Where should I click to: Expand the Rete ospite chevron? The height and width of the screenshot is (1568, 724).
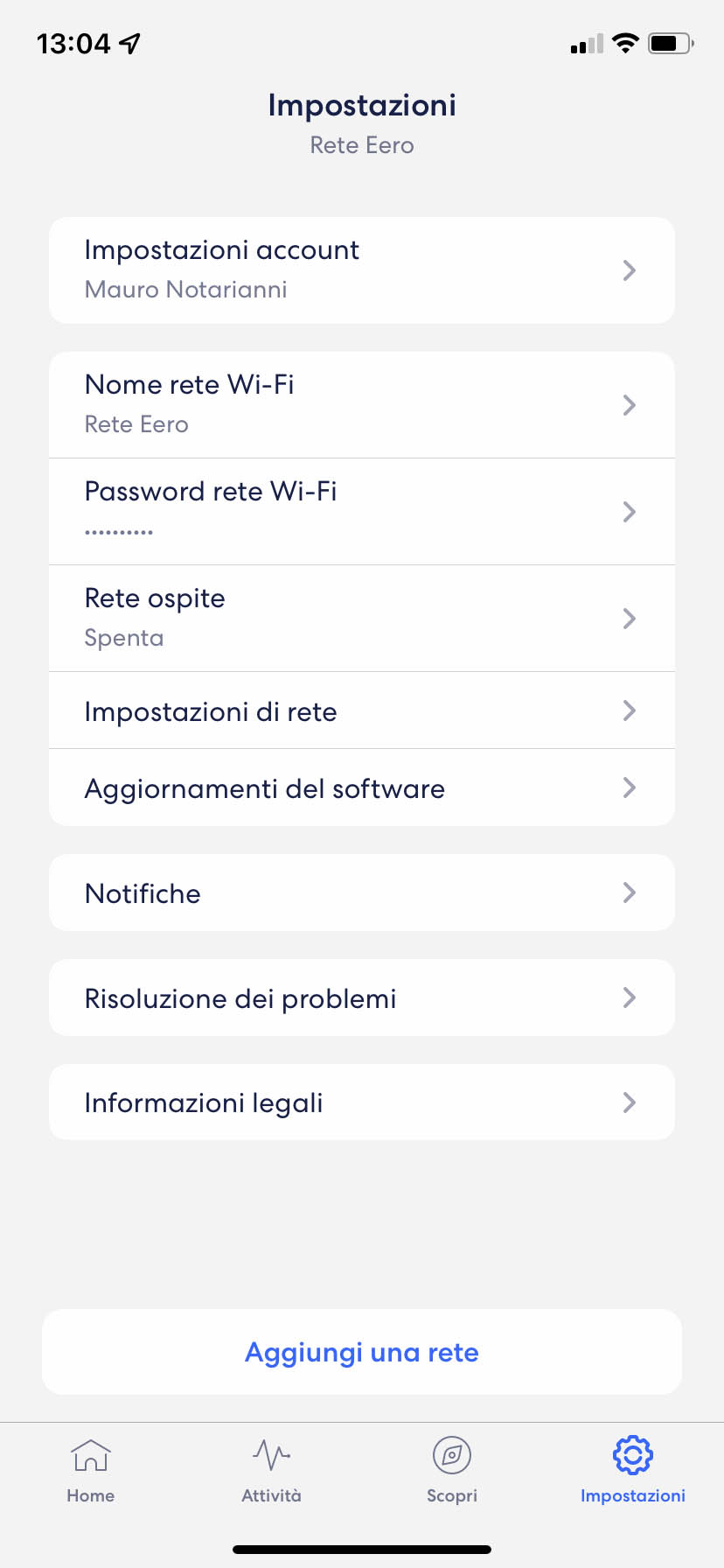click(x=629, y=619)
